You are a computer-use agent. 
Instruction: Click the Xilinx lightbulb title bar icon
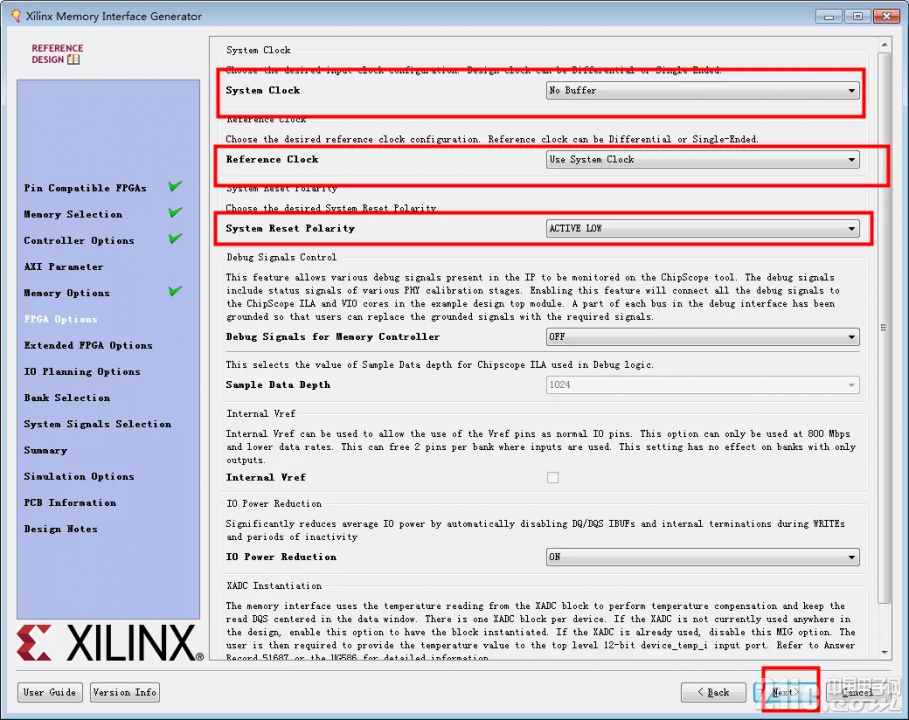(x=16, y=16)
